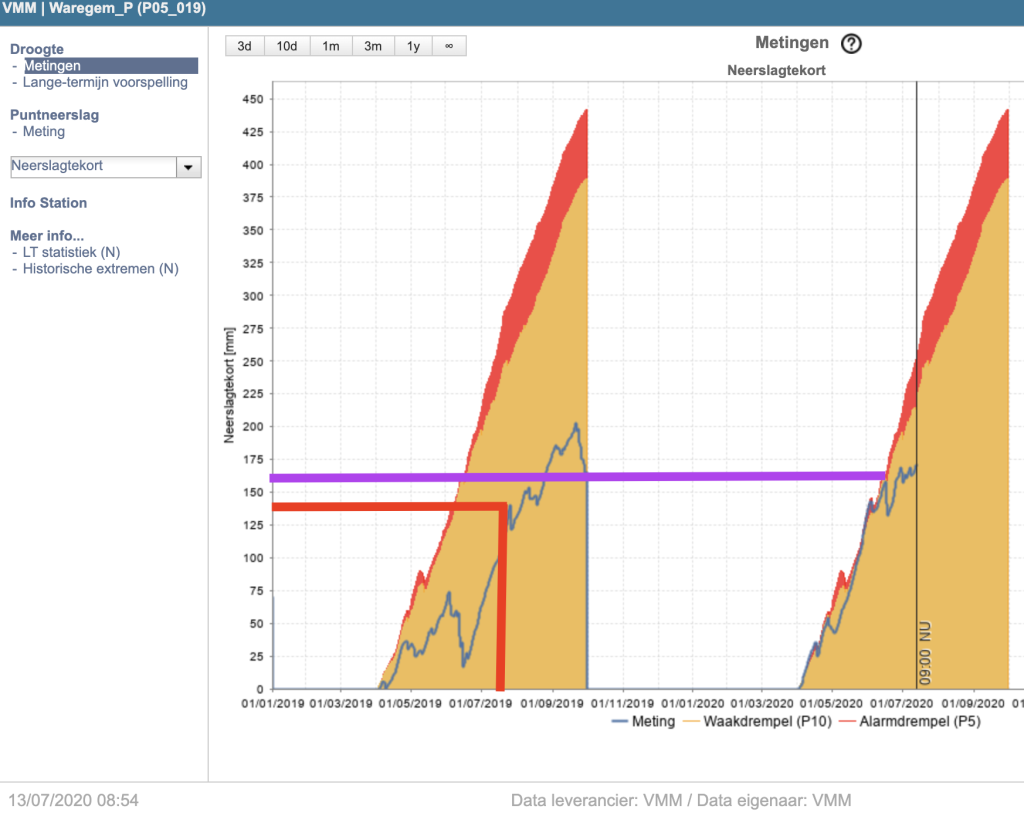Open the Metingen help question-mark icon
Screen dimensions: 1024x819
[x=851, y=44]
